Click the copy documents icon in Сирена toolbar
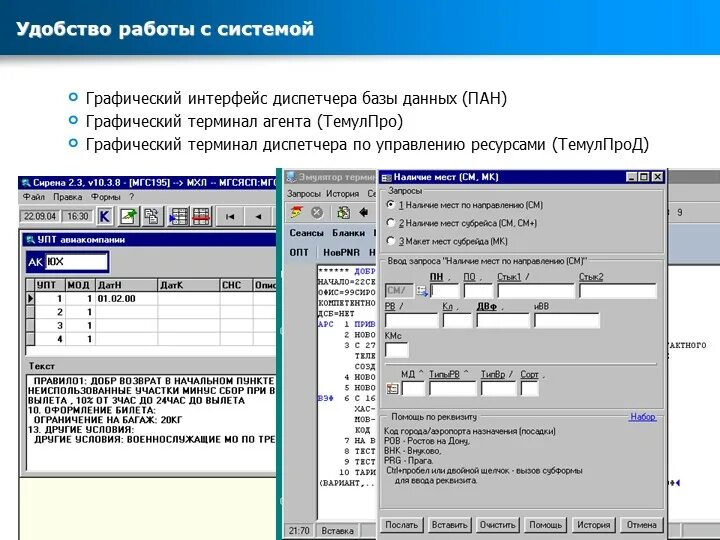Image resolution: width=720 pixels, height=540 pixels. [x=152, y=216]
